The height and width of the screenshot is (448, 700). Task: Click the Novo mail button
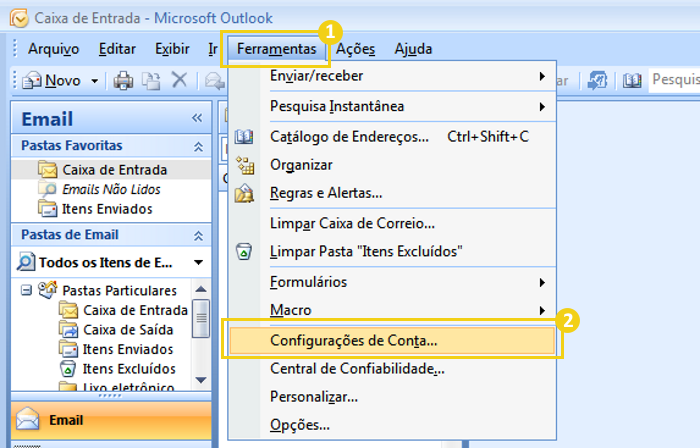(x=52, y=81)
